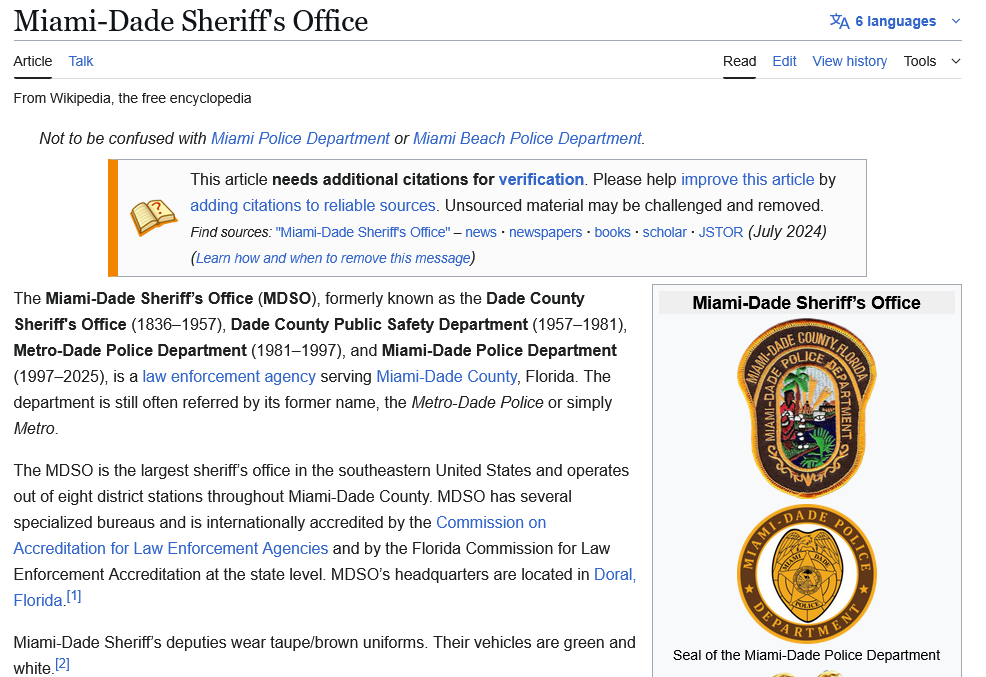
Task: Click 'Learn how and when to remove this message'
Action: [x=333, y=258]
